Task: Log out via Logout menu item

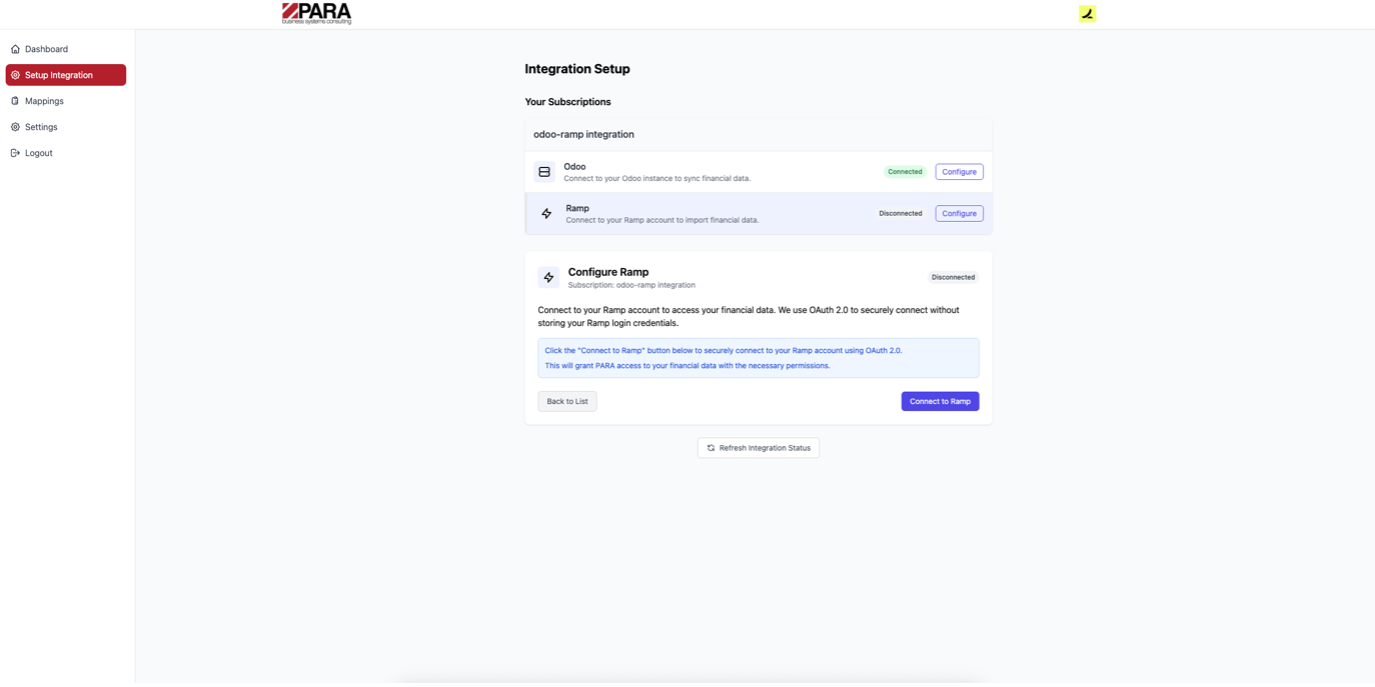Action: [x=66, y=153]
